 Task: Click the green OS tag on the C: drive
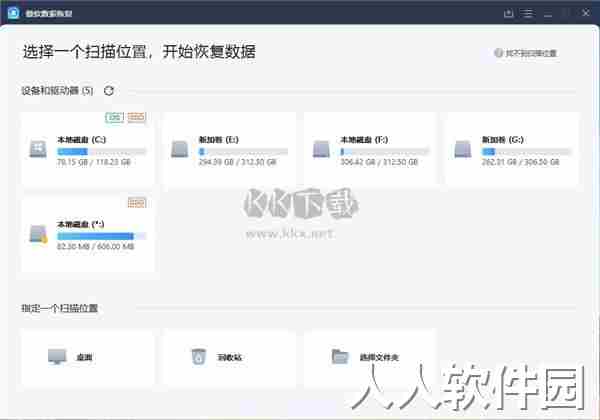coord(114,117)
